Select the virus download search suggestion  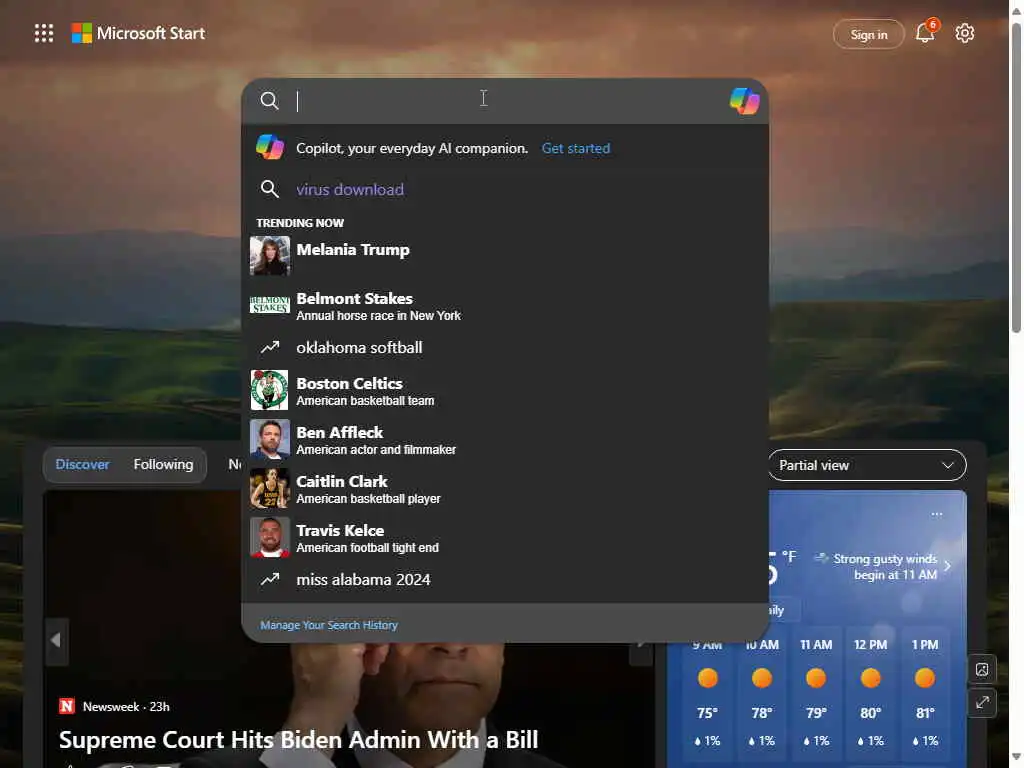pos(505,189)
